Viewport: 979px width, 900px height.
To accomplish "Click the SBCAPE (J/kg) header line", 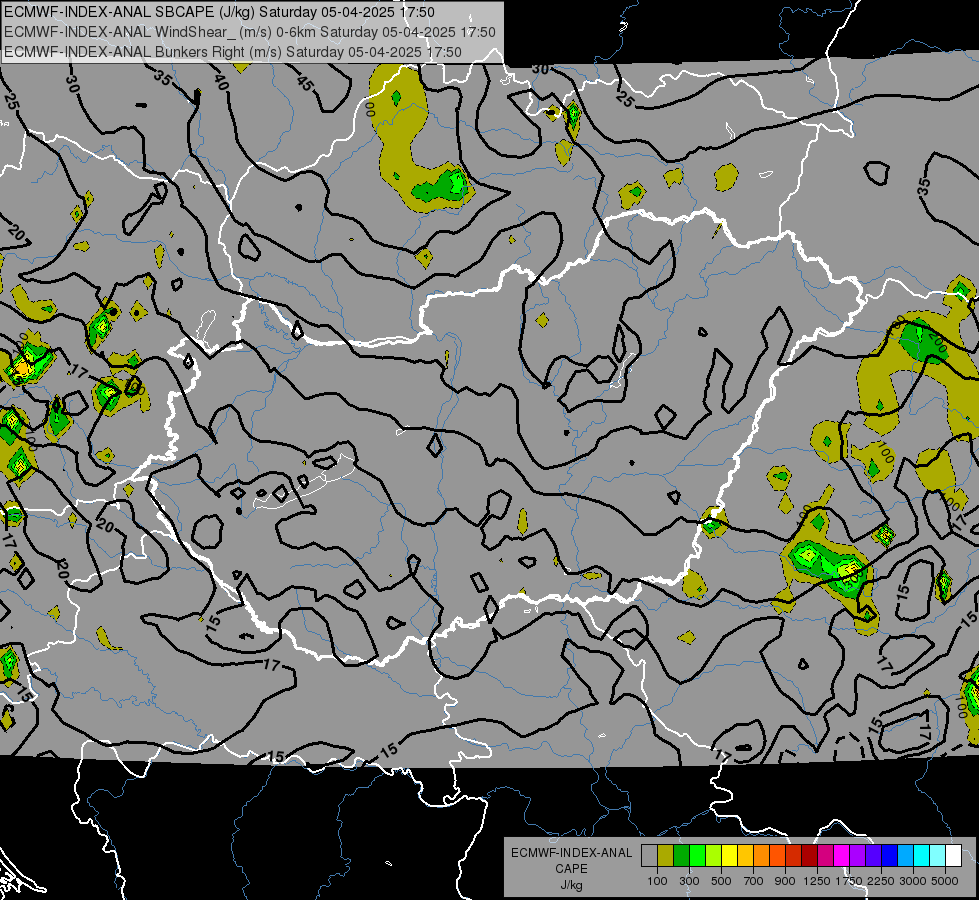I will tap(219, 12).
